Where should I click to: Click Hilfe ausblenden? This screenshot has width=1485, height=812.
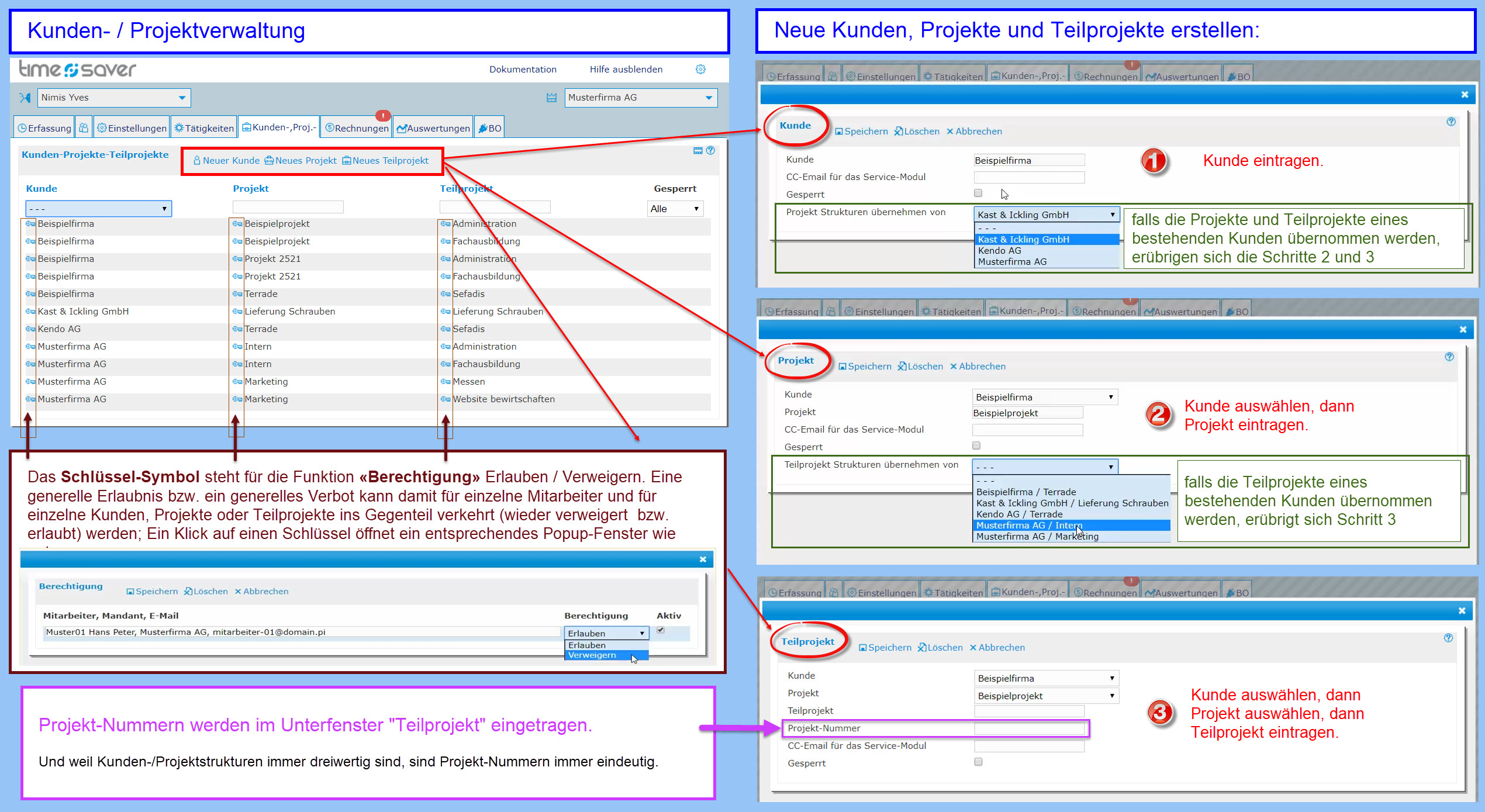[x=626, y=70]
